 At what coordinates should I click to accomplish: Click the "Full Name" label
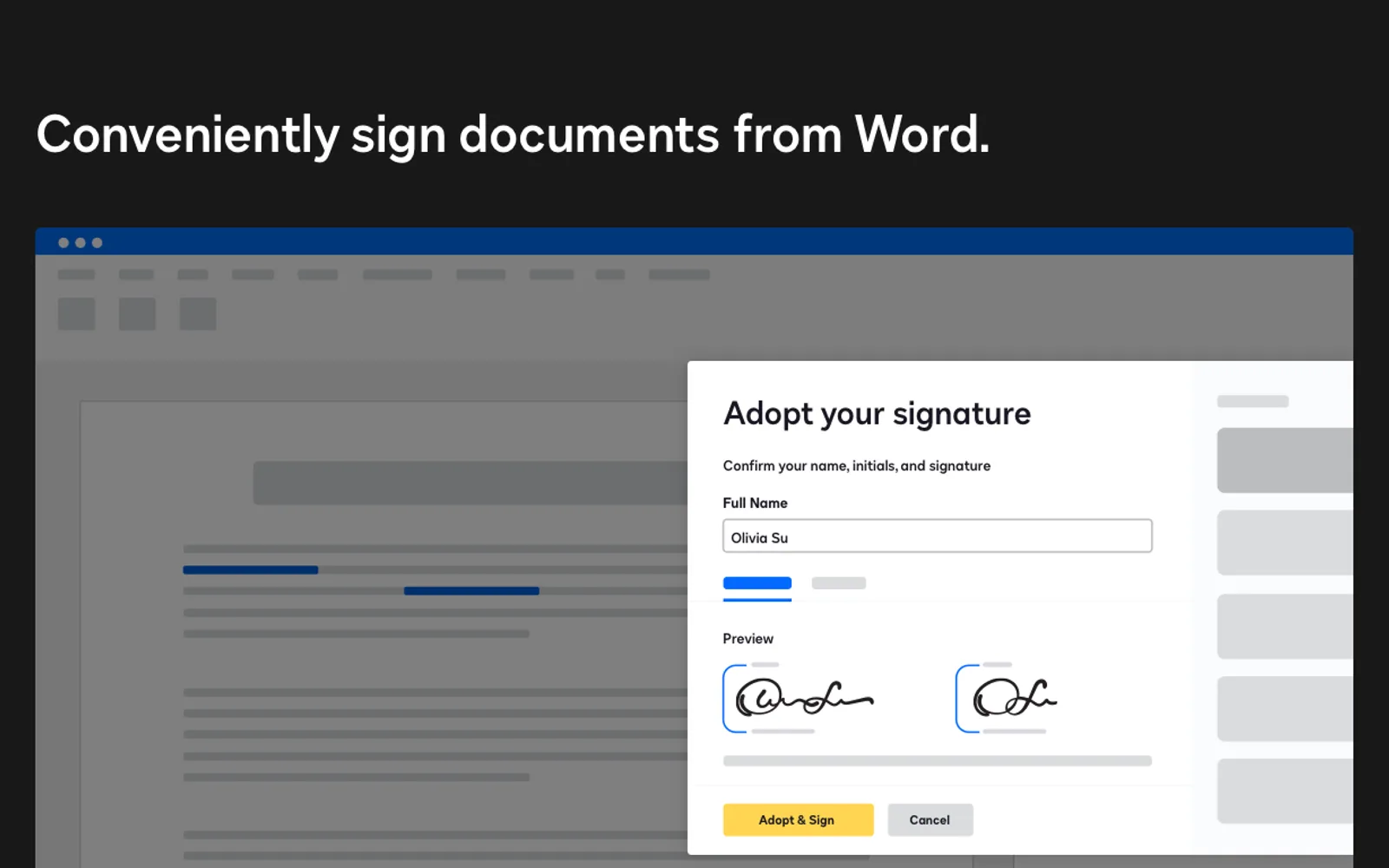755,503
